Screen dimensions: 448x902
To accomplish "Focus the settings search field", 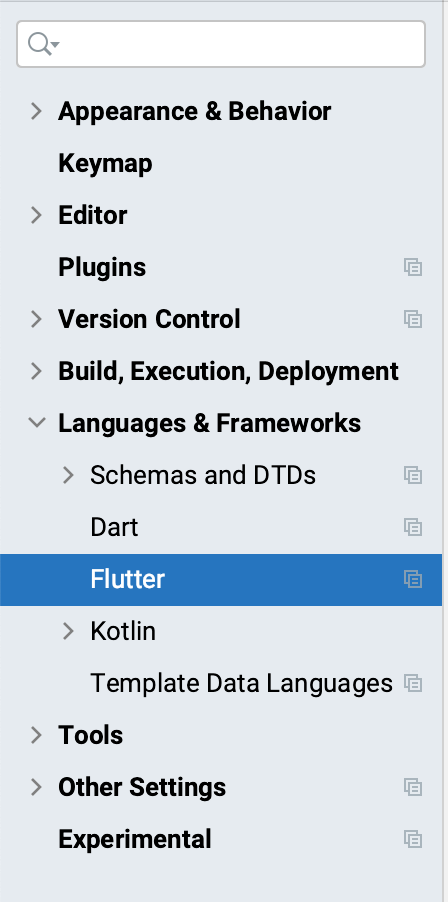I will point(221,44).
